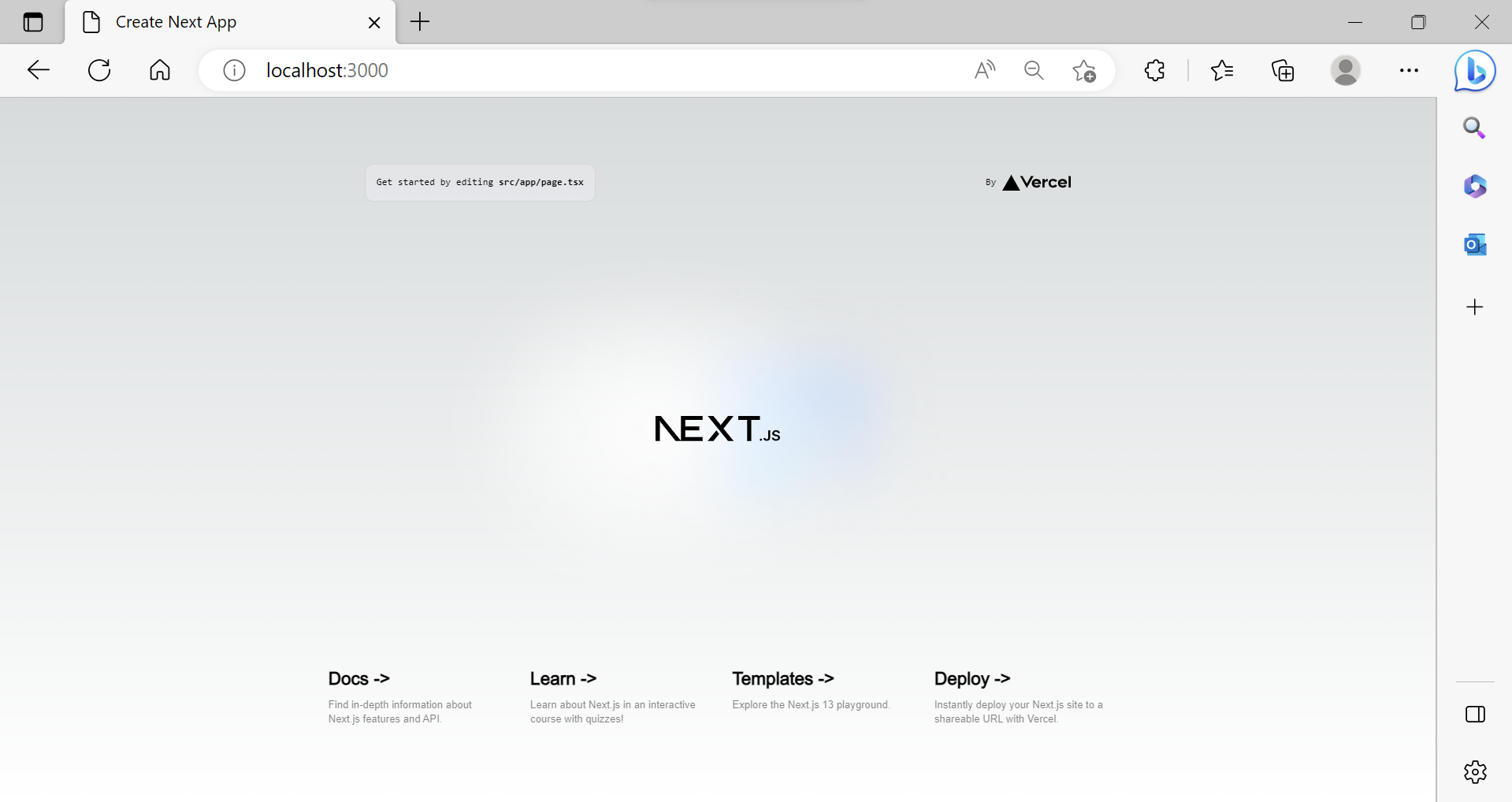
Task: Add a new app to sidebar
Action: click(x=1475, y=306)
